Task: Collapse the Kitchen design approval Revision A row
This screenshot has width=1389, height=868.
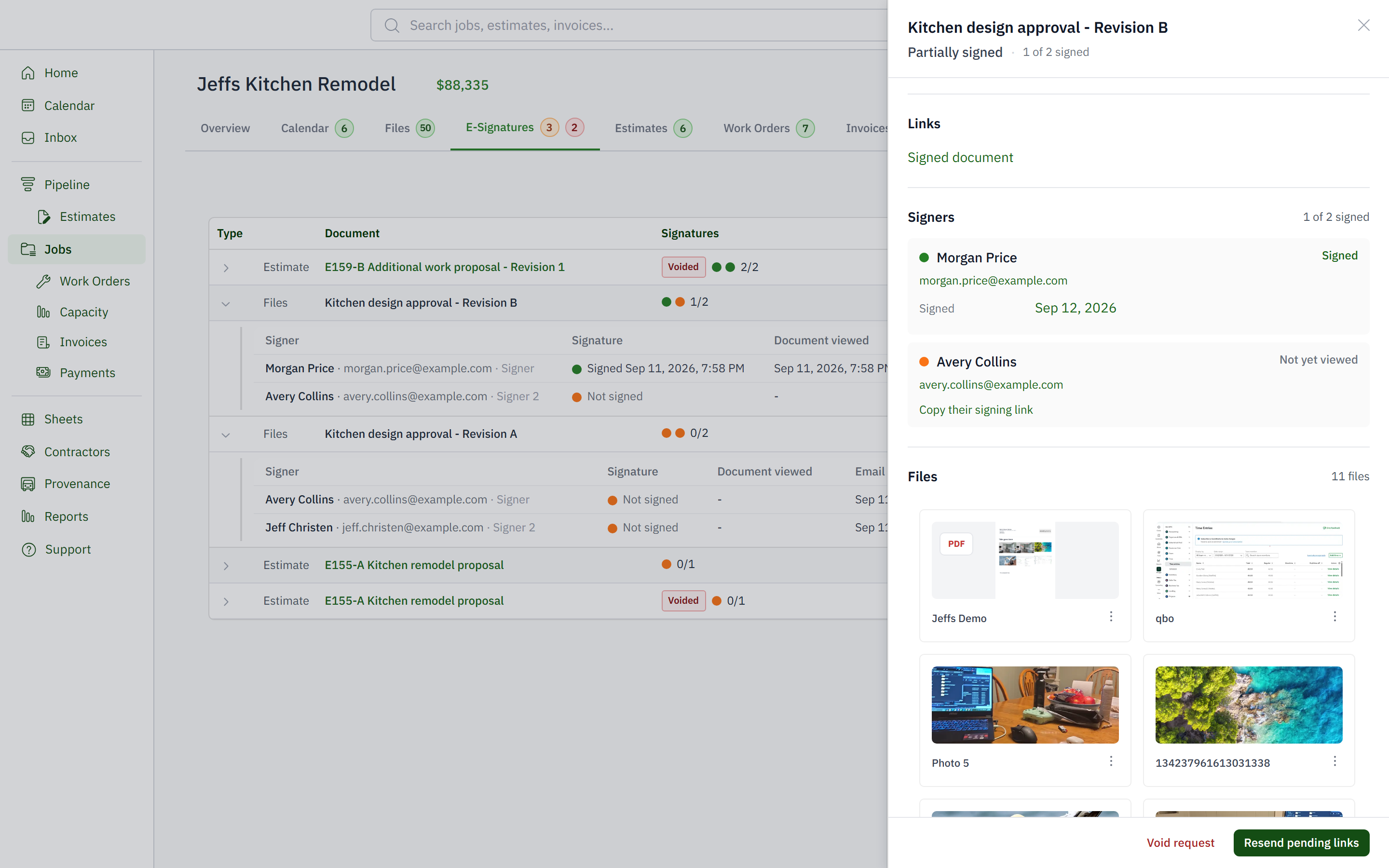Action: pos(226,434)
